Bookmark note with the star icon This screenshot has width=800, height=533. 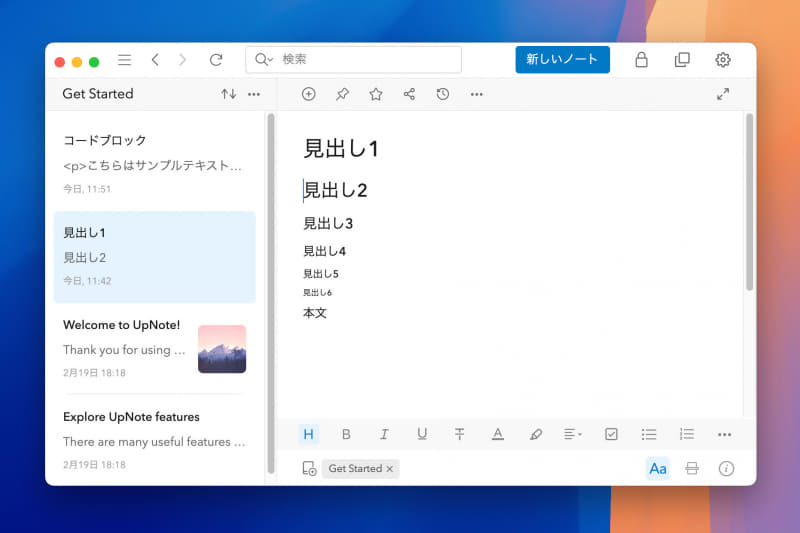[376, 94]
